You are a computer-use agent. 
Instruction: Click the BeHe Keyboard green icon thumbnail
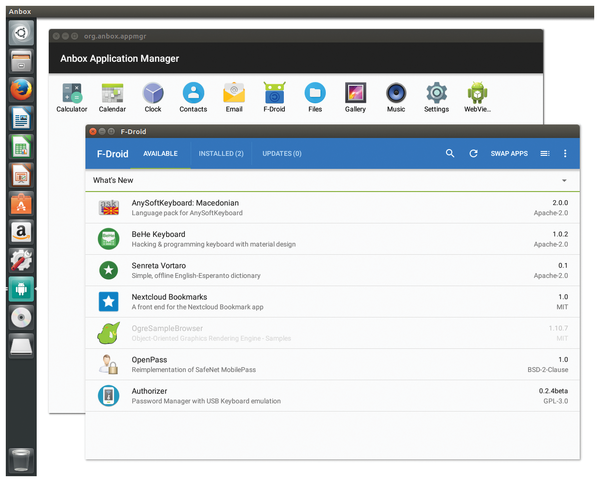(109, 239)
